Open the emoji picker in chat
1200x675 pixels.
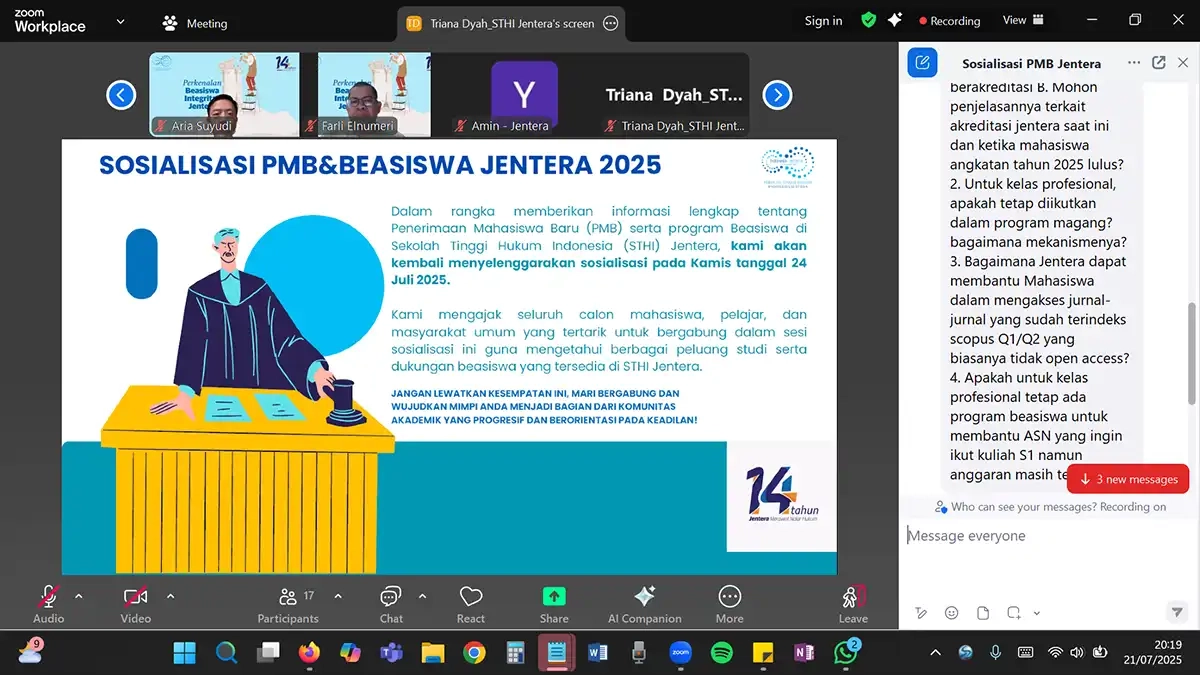952,612
